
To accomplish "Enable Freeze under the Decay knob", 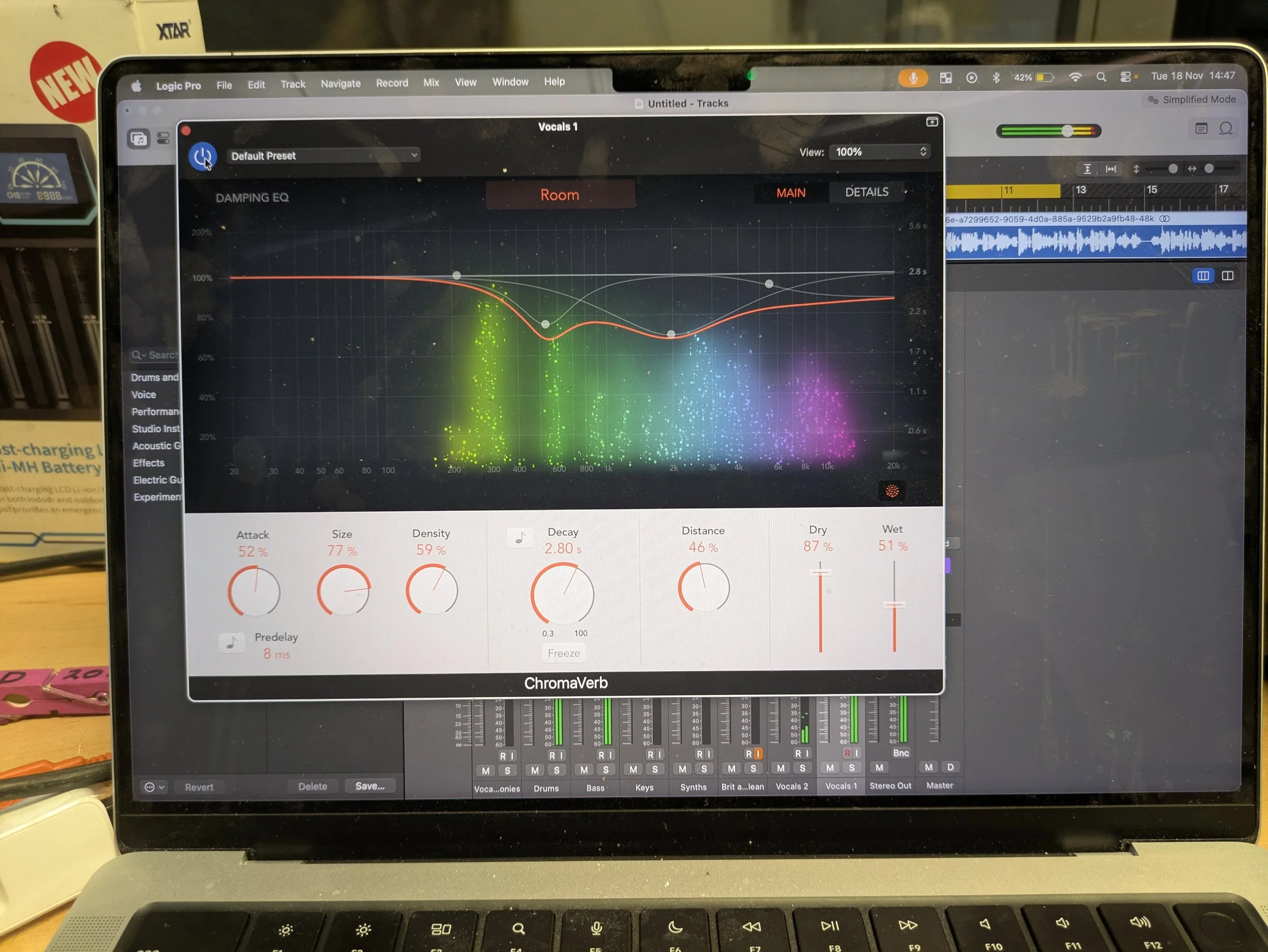I will 563,653.
